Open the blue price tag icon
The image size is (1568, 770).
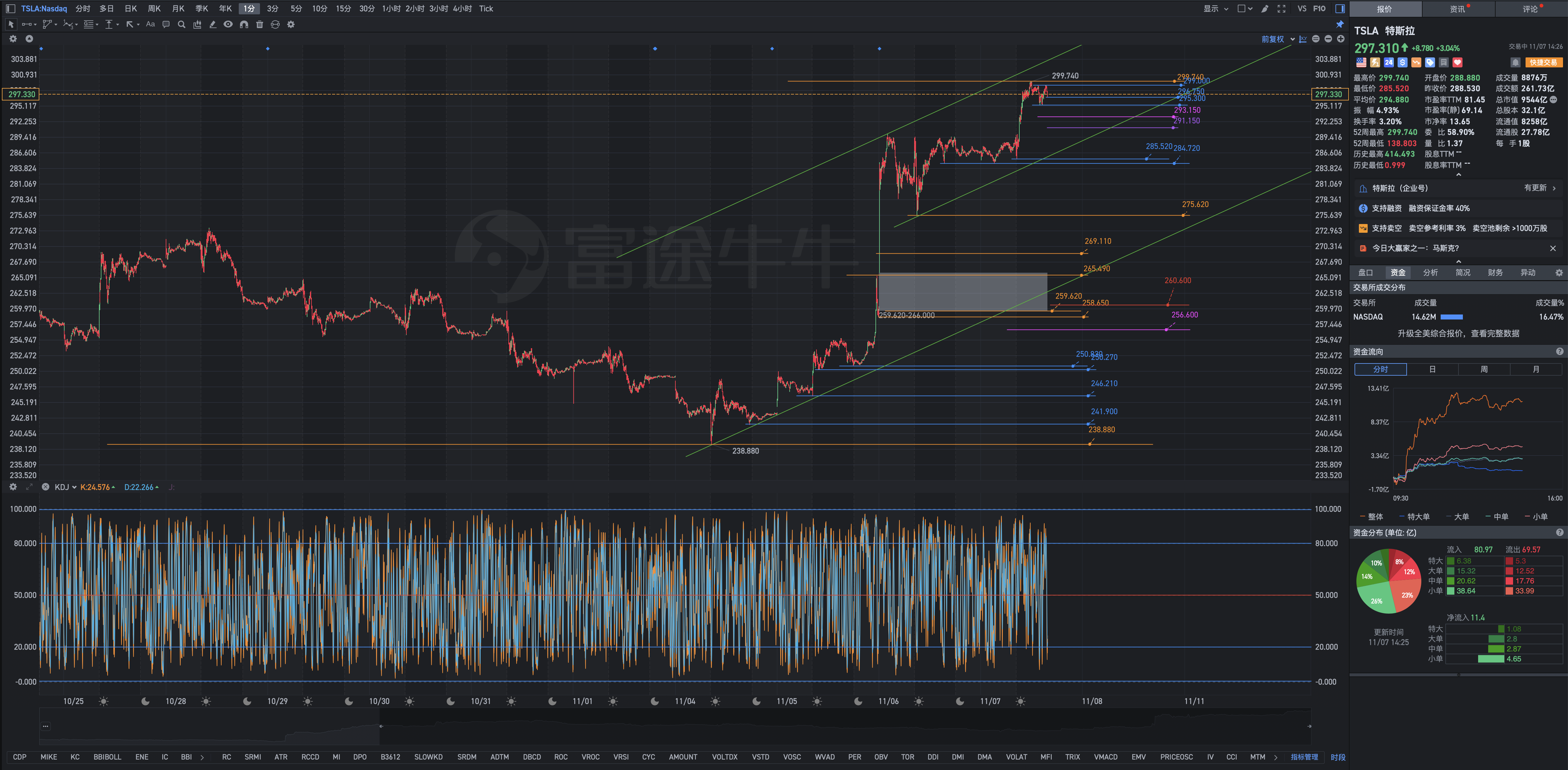[1430, 62]
